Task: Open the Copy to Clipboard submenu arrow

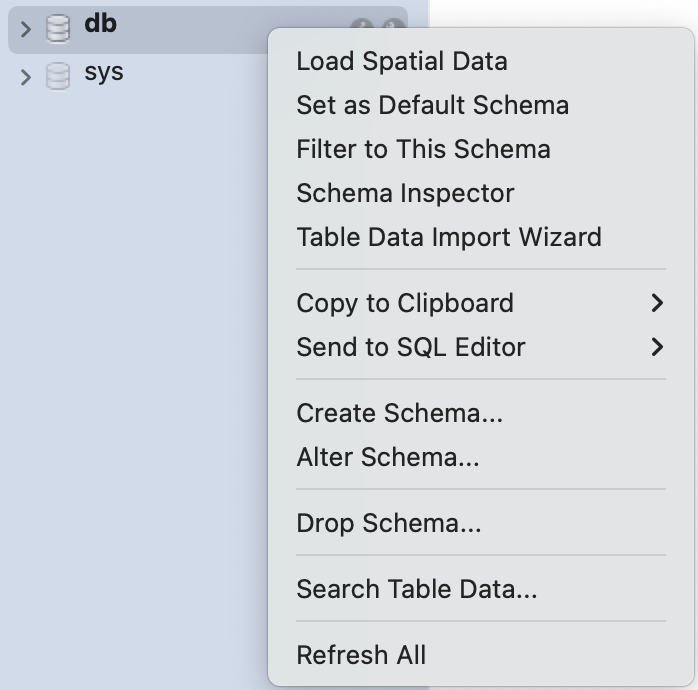Action: pyautogui.click(x=657, y=303)
